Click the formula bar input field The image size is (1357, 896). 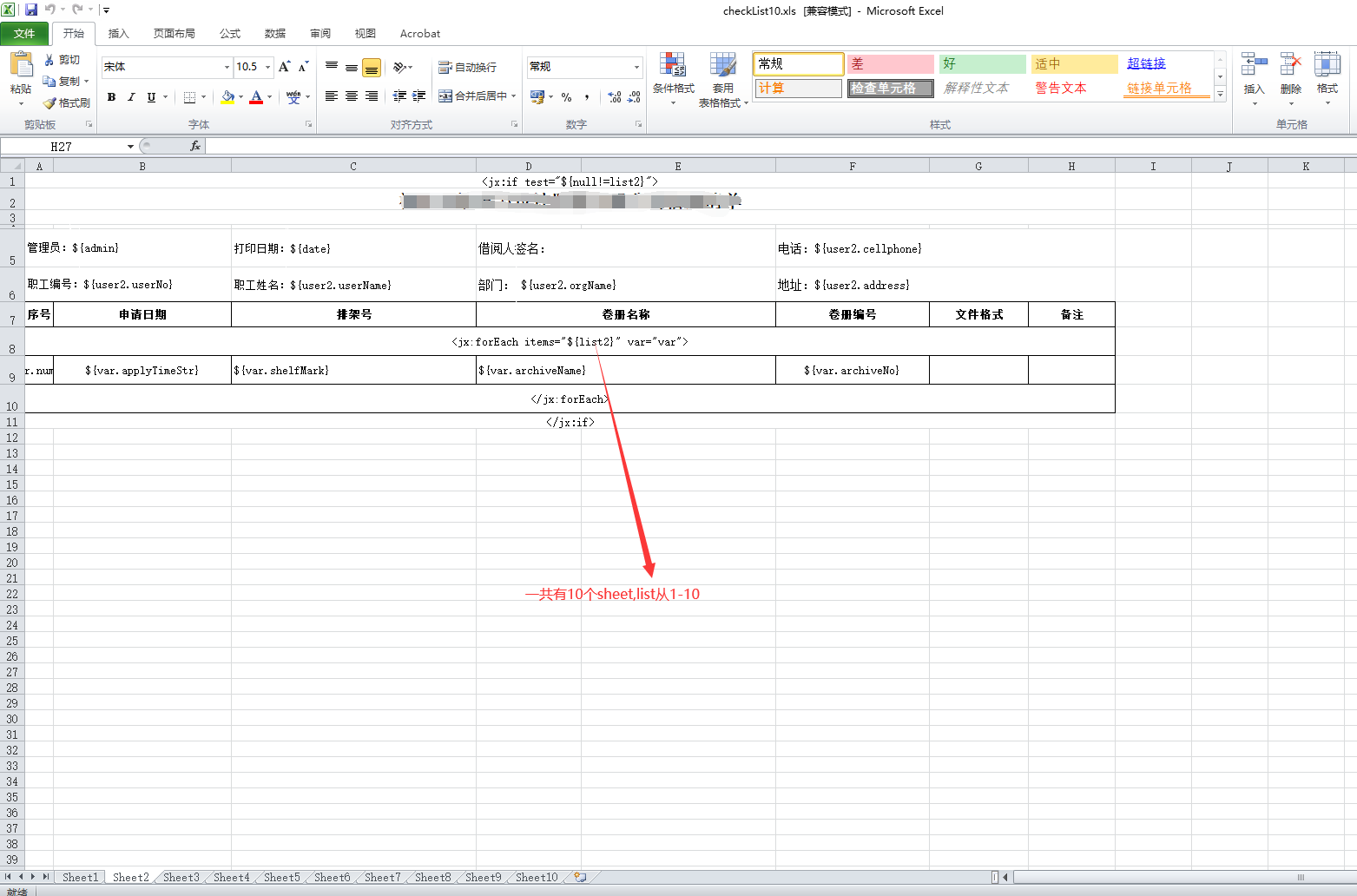pyautogui.click(x=780, y=146)
